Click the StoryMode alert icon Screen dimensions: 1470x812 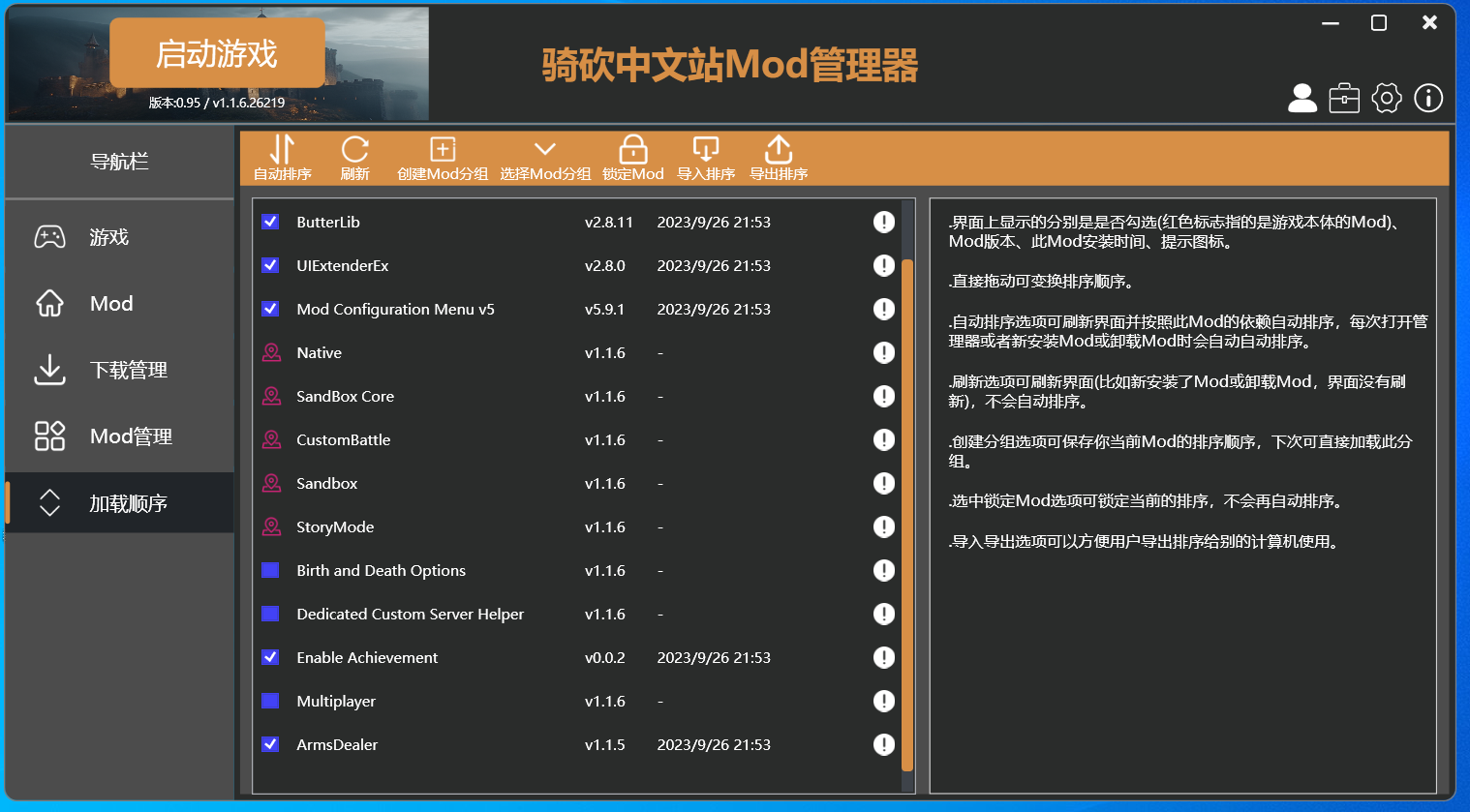pyautogui.click(x=884, y=526)
